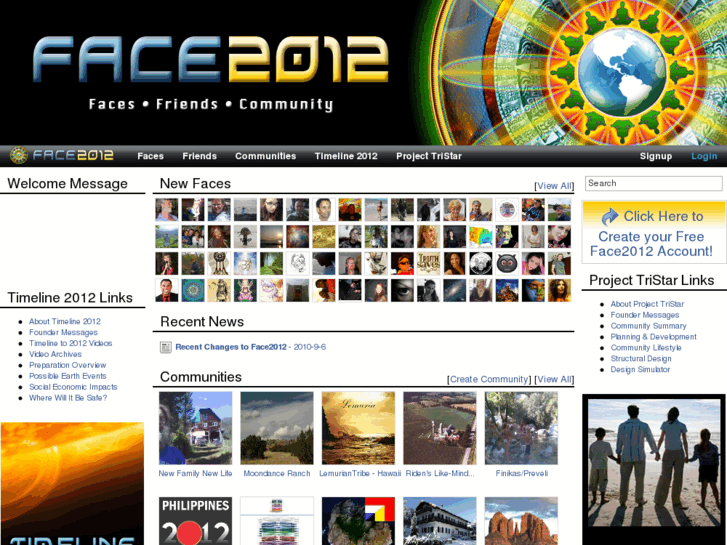Click the close-up eye avatar

pyautogui.click(x=402, y=290)
